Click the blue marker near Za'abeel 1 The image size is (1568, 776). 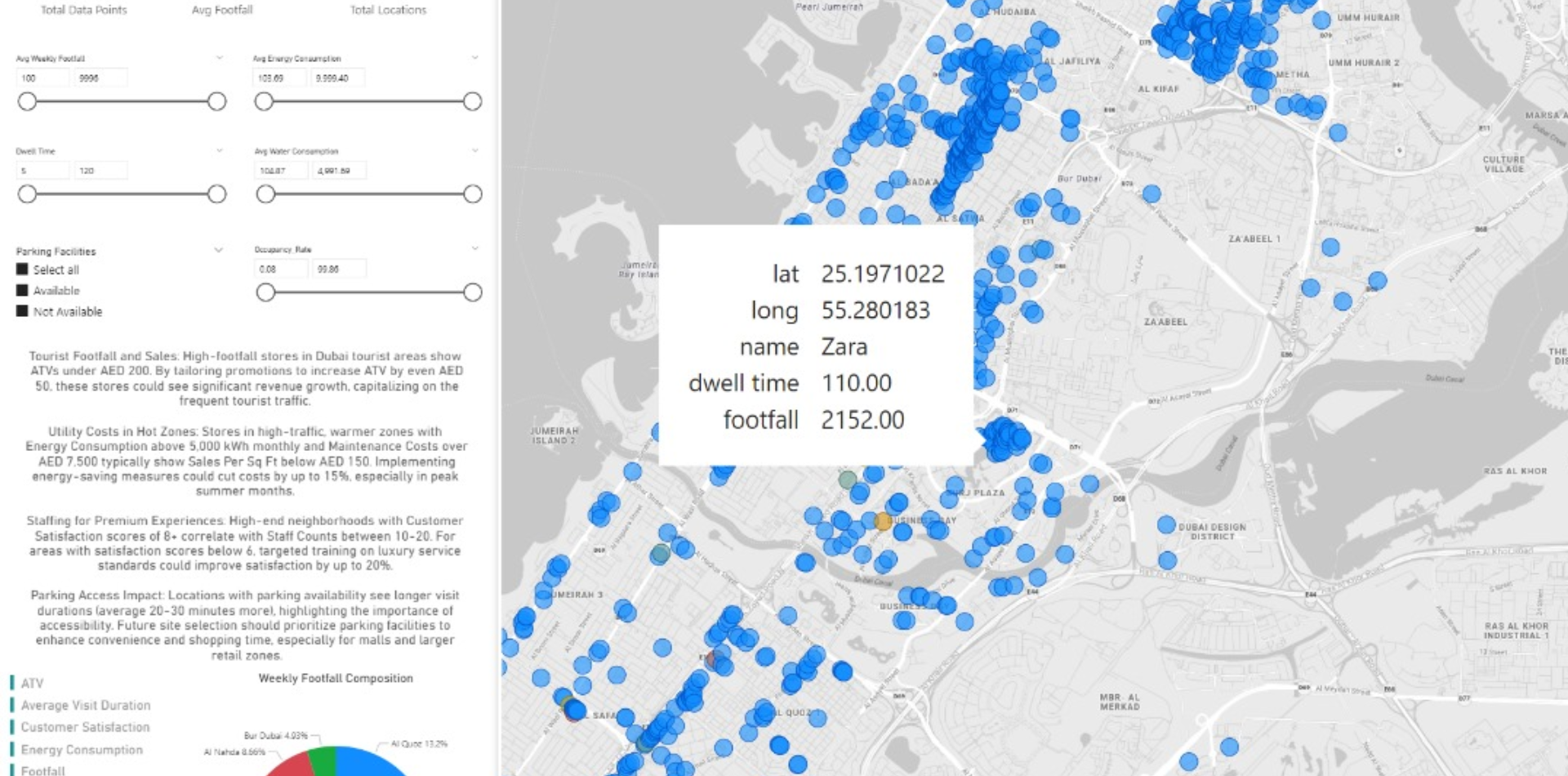click(1330, 247)
